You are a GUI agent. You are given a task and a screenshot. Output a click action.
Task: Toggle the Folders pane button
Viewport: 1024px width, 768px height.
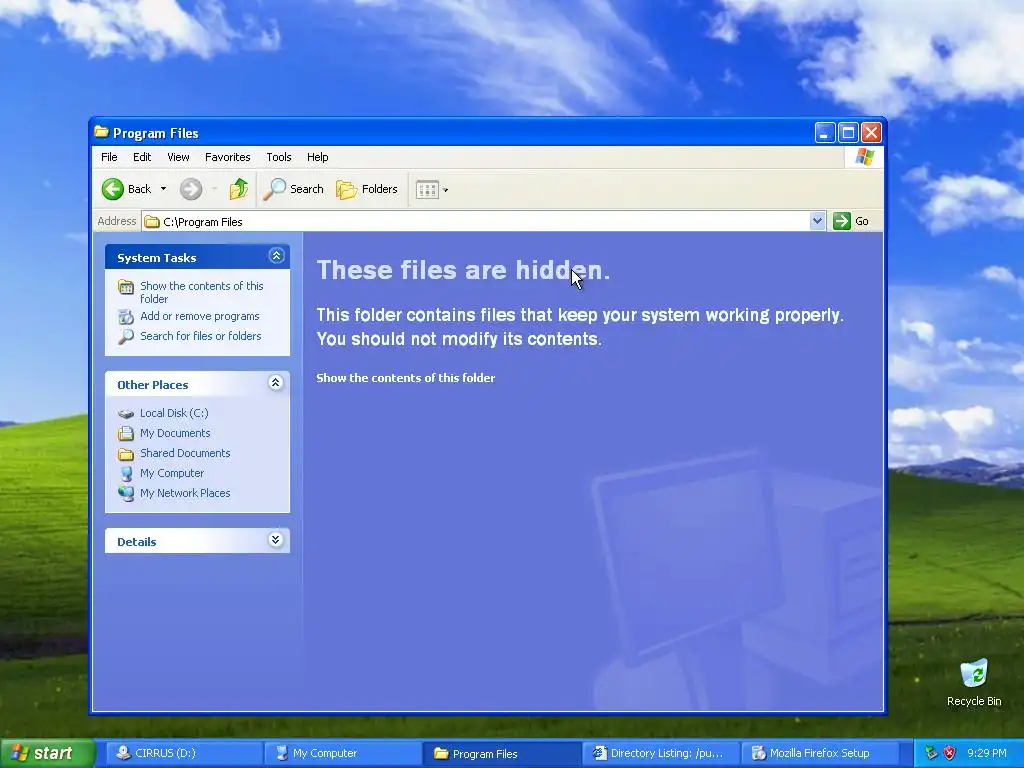click(x=367, y=189)
